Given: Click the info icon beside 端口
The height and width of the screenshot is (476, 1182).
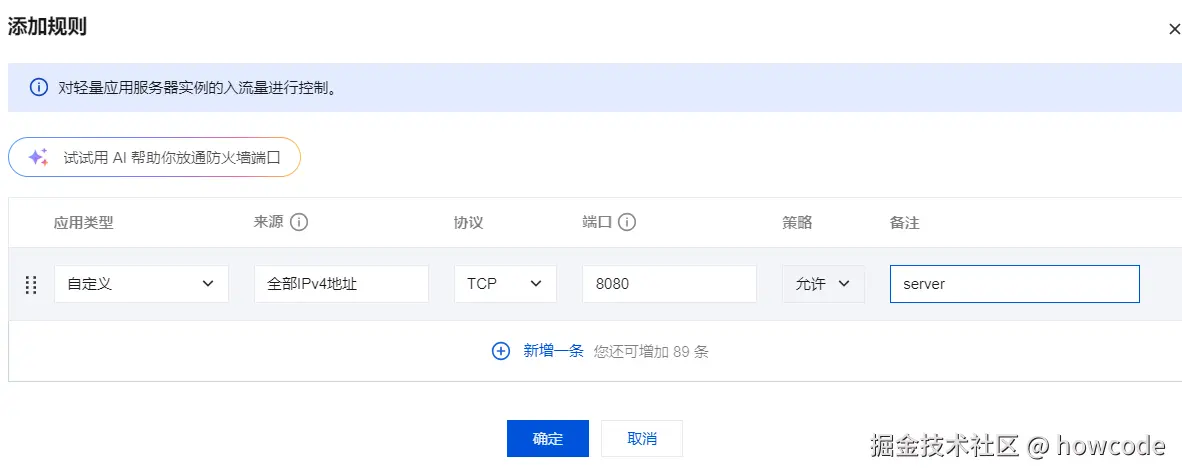Looking at the screenshot, I should [627, 222].
